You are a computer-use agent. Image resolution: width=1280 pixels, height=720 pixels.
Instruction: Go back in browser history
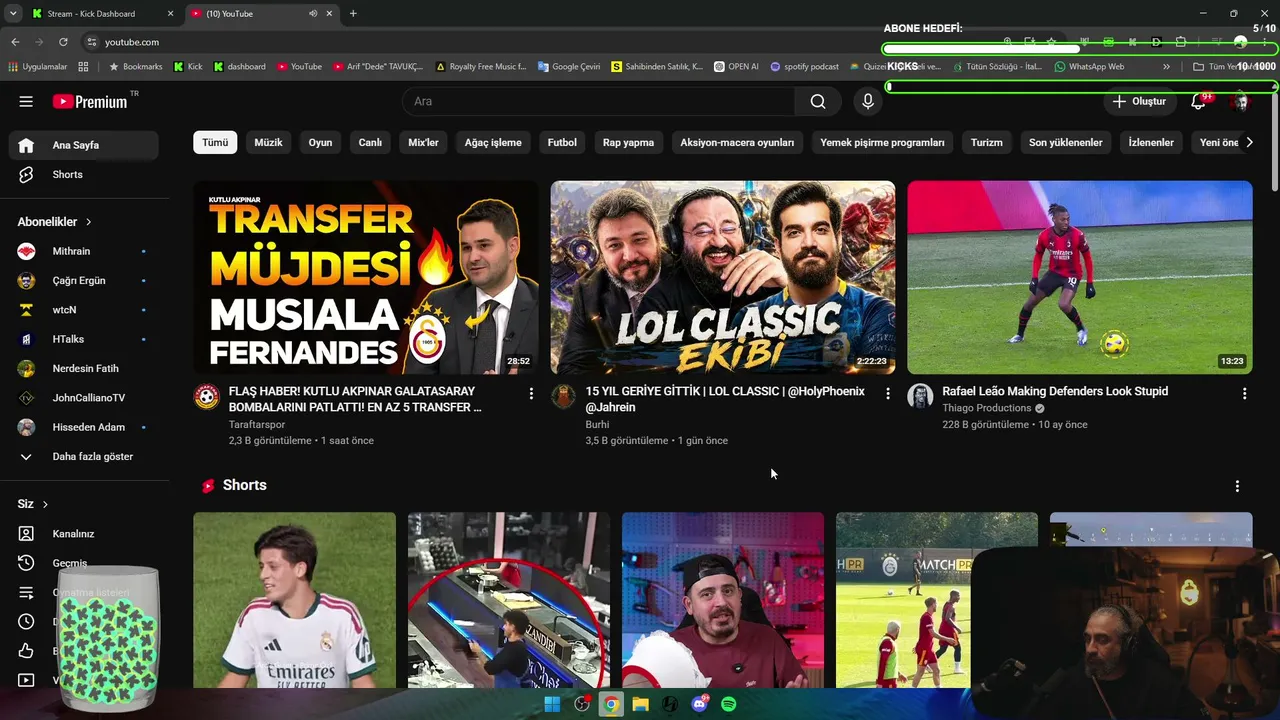click(15, 42)
